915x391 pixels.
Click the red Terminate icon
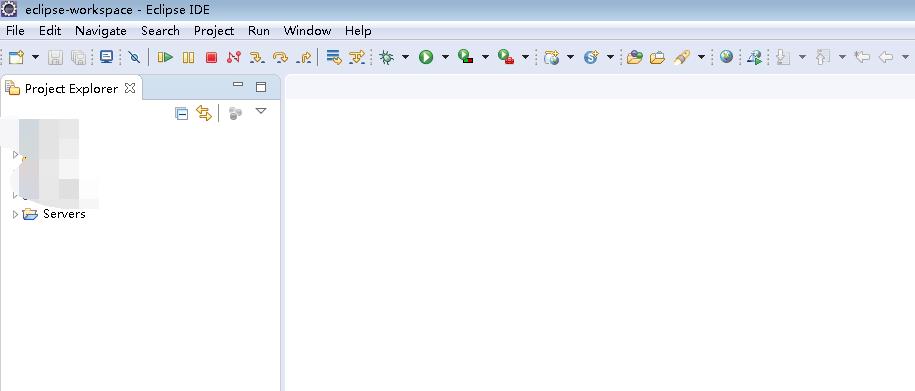(x=211, y=57)
